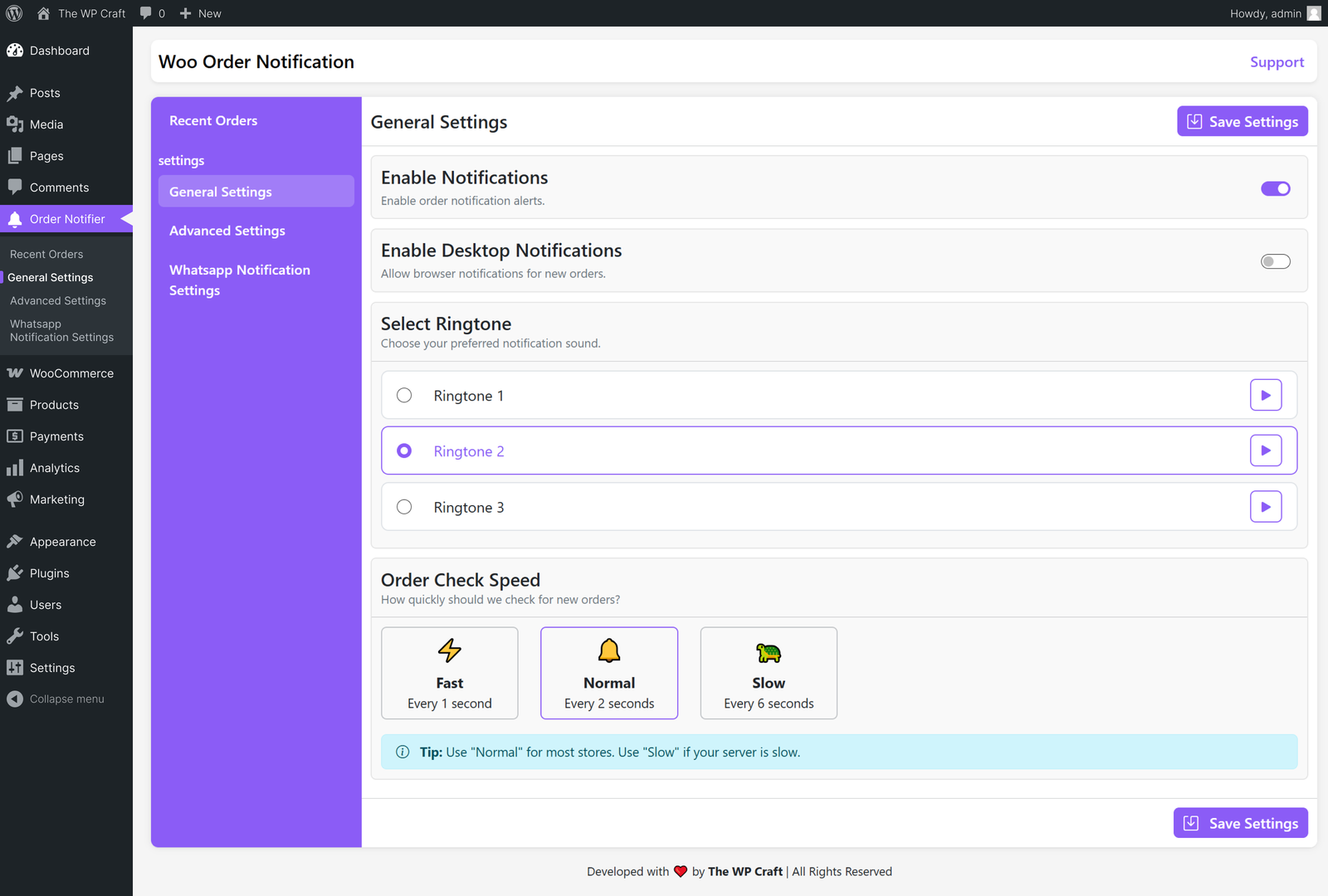Click the Tools wrench icon
Screen dimensions: 1328x896
(15, 636)
